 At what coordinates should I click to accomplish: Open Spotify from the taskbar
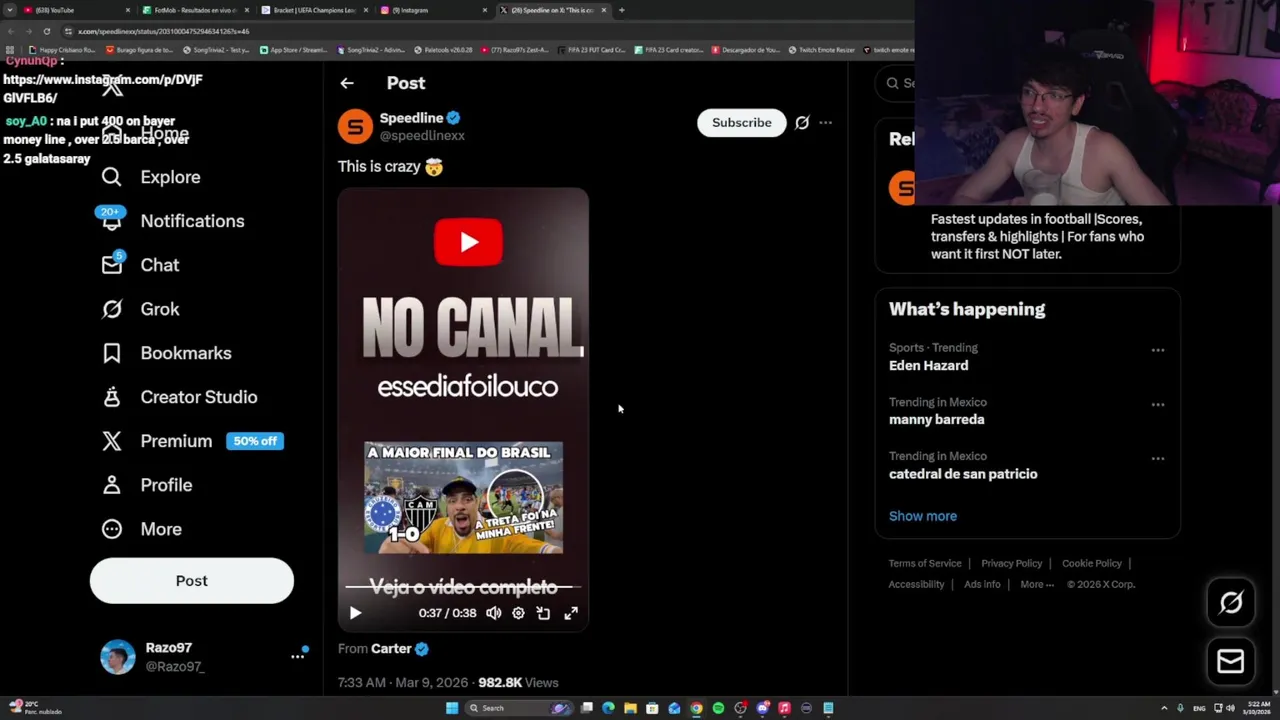pyautogui.click(x=718, y=708)
